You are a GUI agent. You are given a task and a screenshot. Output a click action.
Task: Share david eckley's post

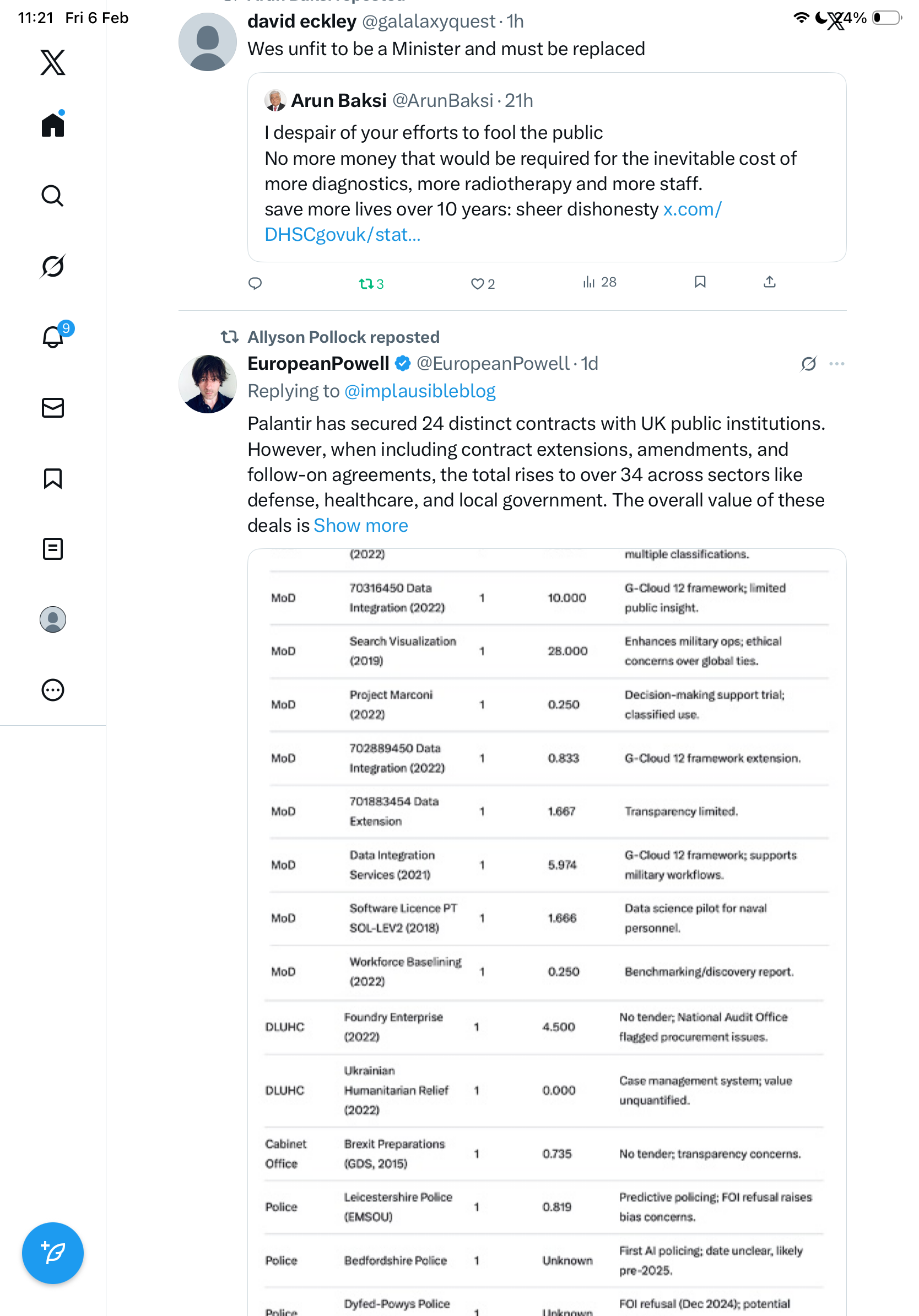pos(770,282)
